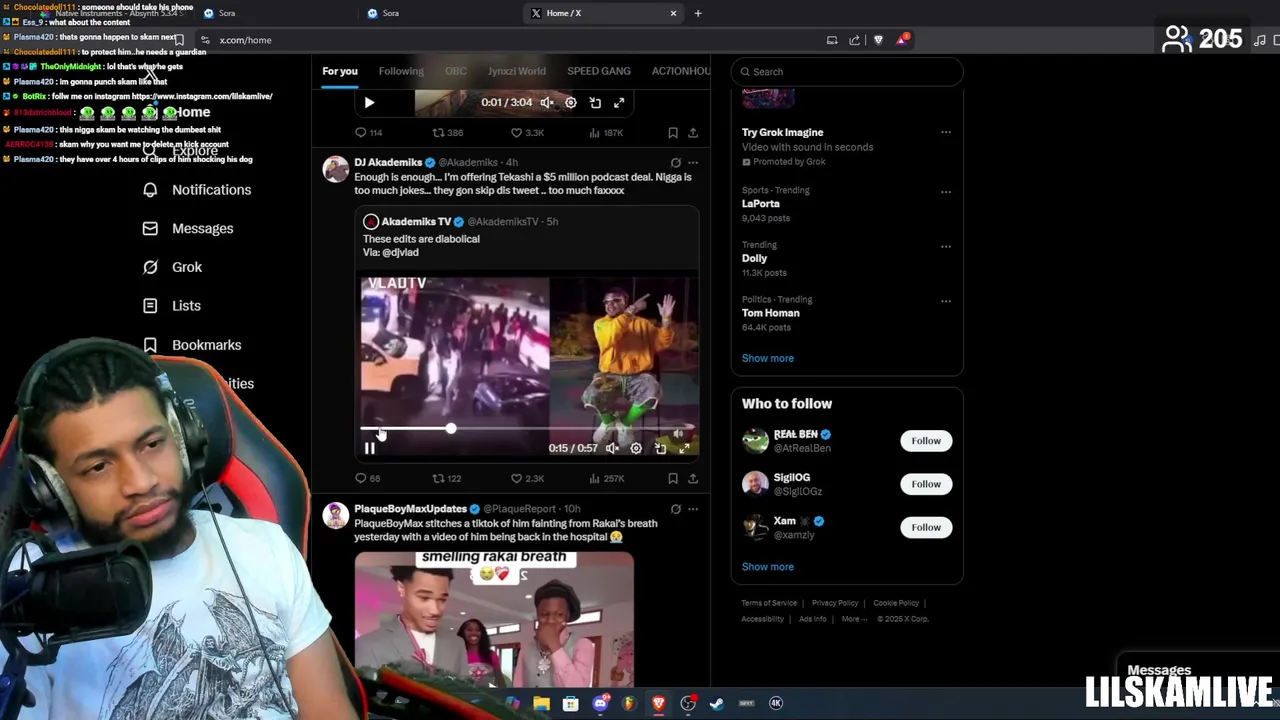Viewport: 1280px width, 720px height.
Task: Open the Privacy Policy footer link
Action: 835,603
